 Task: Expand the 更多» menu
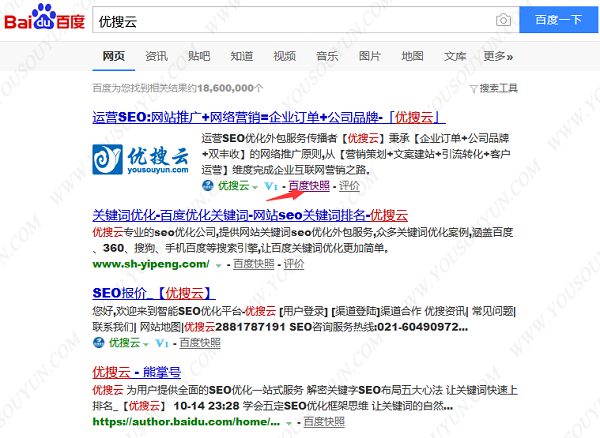tap(498, 56)
